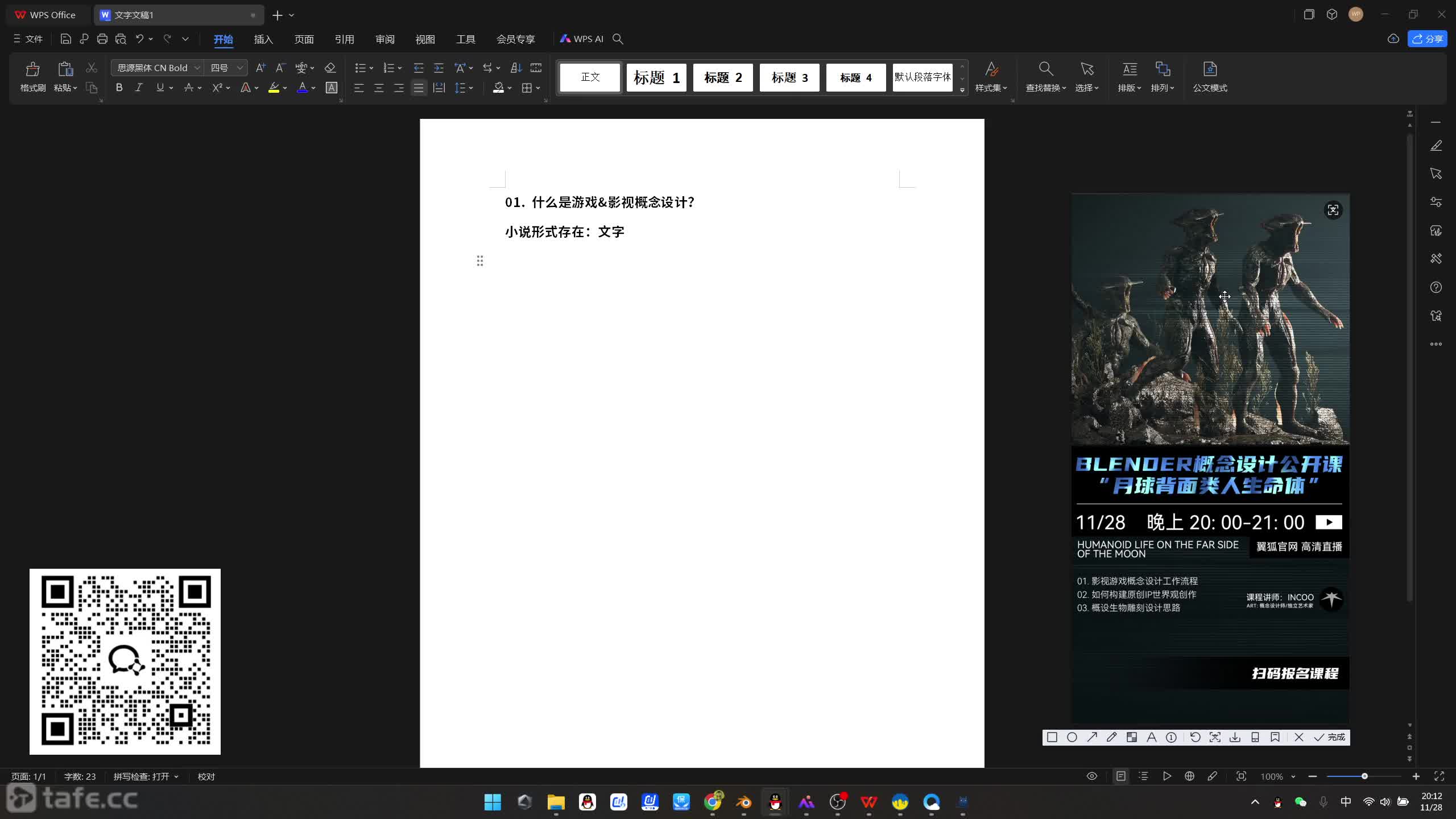Click the Print Preview icon
The height and width of the screenshot is (819, 1456).
(x=121, y=39)
